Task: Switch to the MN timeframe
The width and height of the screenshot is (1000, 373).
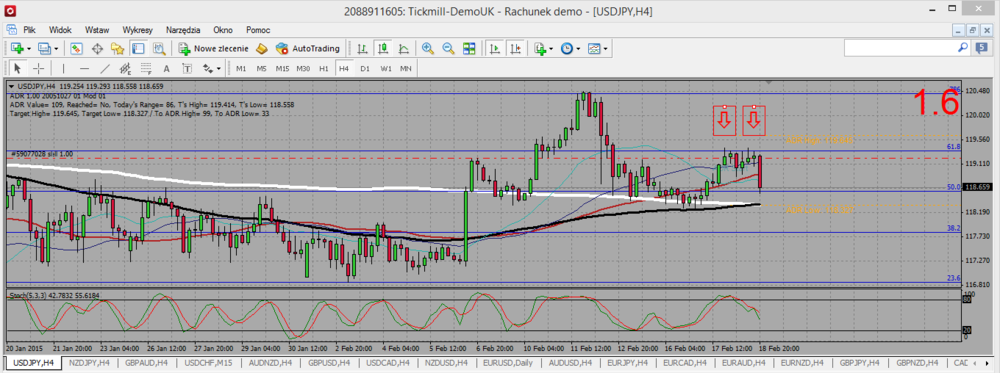Action: [x=406, y=68]
